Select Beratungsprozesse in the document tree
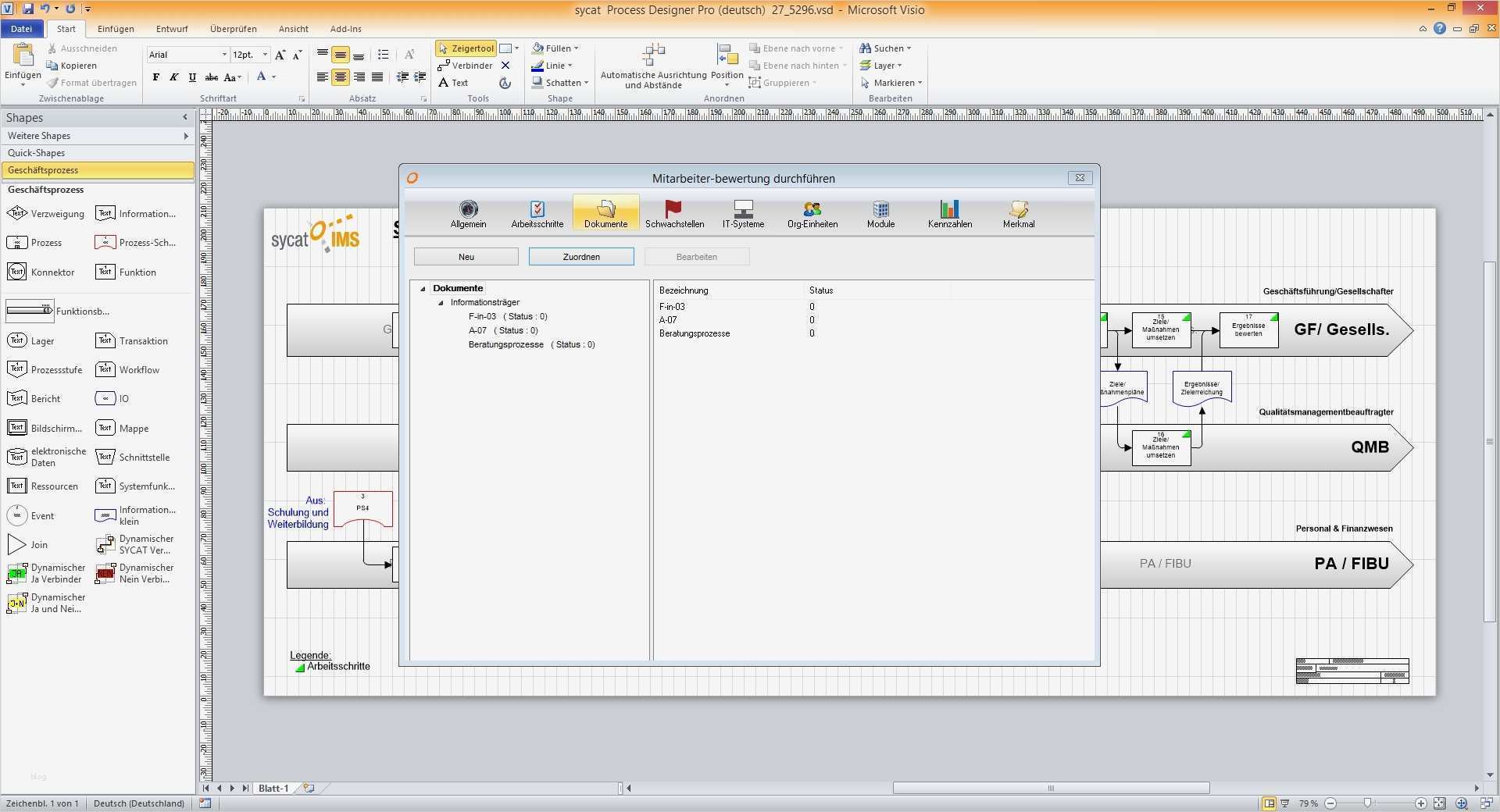 pyautogui.click(x=505, y=344)
